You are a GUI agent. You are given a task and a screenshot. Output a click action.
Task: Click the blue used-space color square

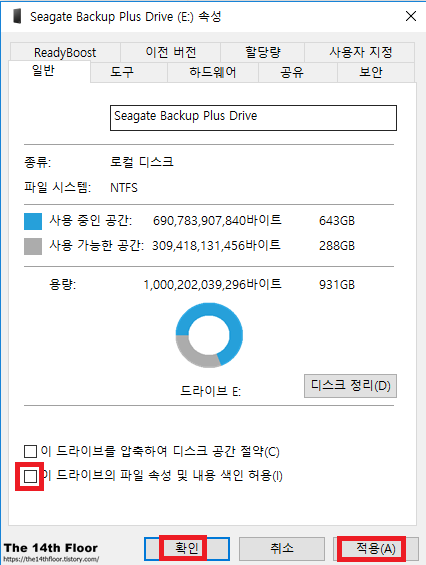[x=33, y=221]
